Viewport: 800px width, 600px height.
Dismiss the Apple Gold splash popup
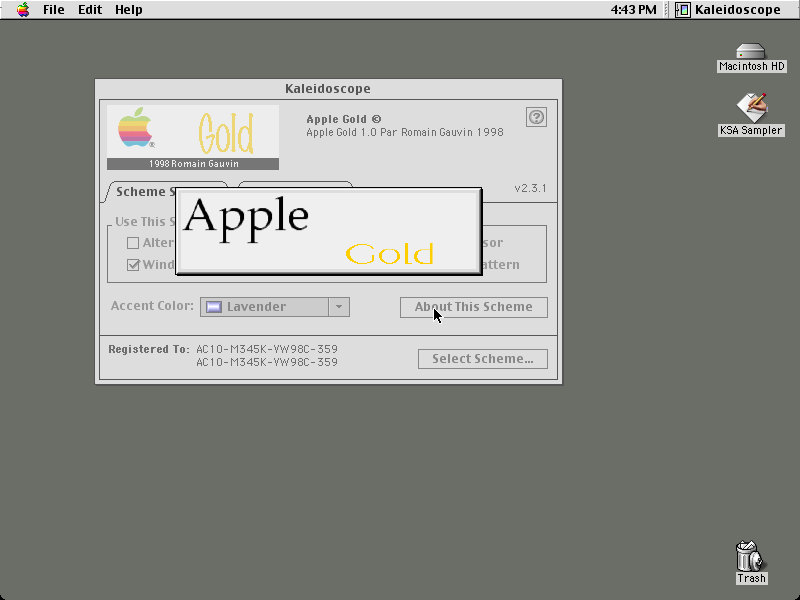[329, 231]
